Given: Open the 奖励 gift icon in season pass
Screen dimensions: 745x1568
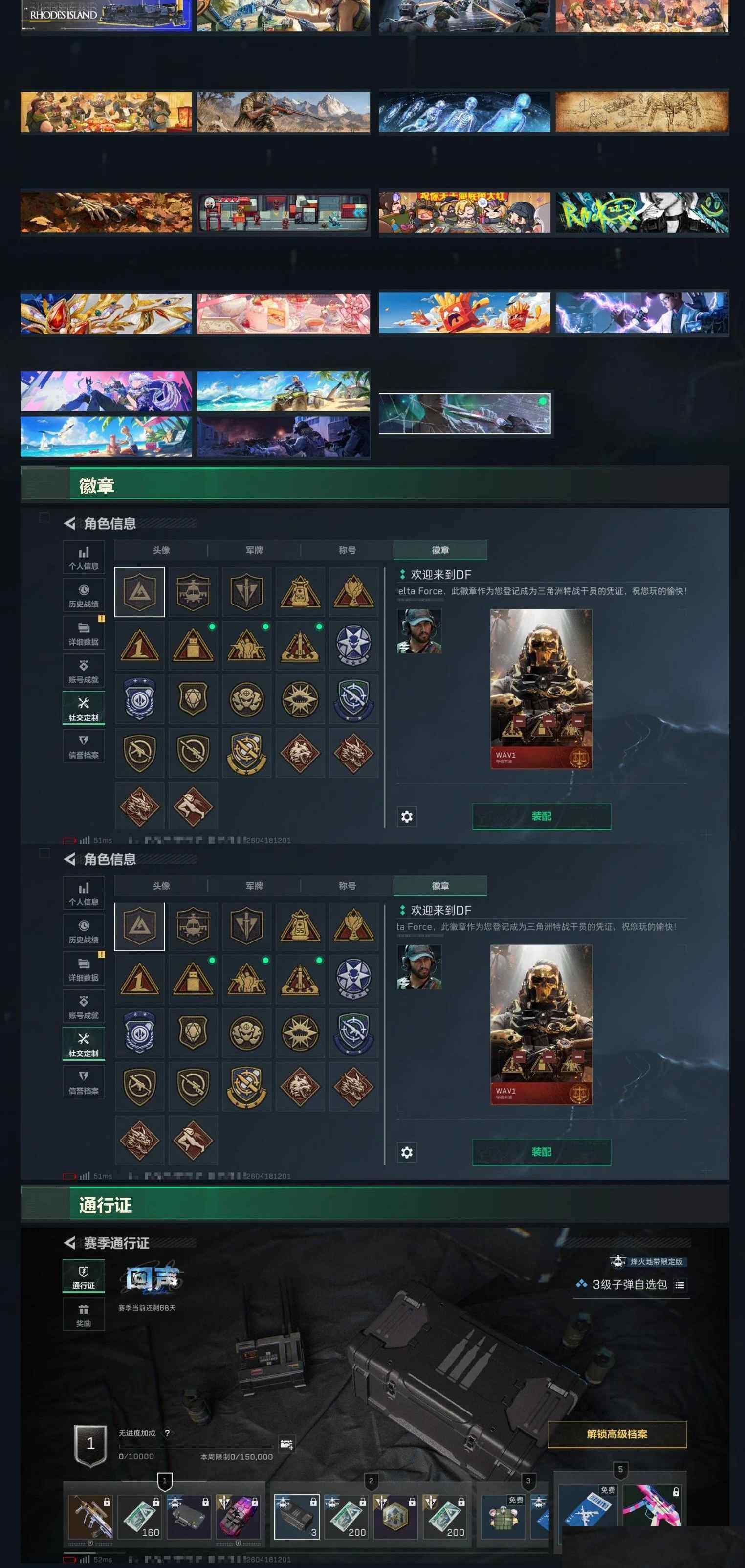Looking at the screenshot, I should point(83,1314).
